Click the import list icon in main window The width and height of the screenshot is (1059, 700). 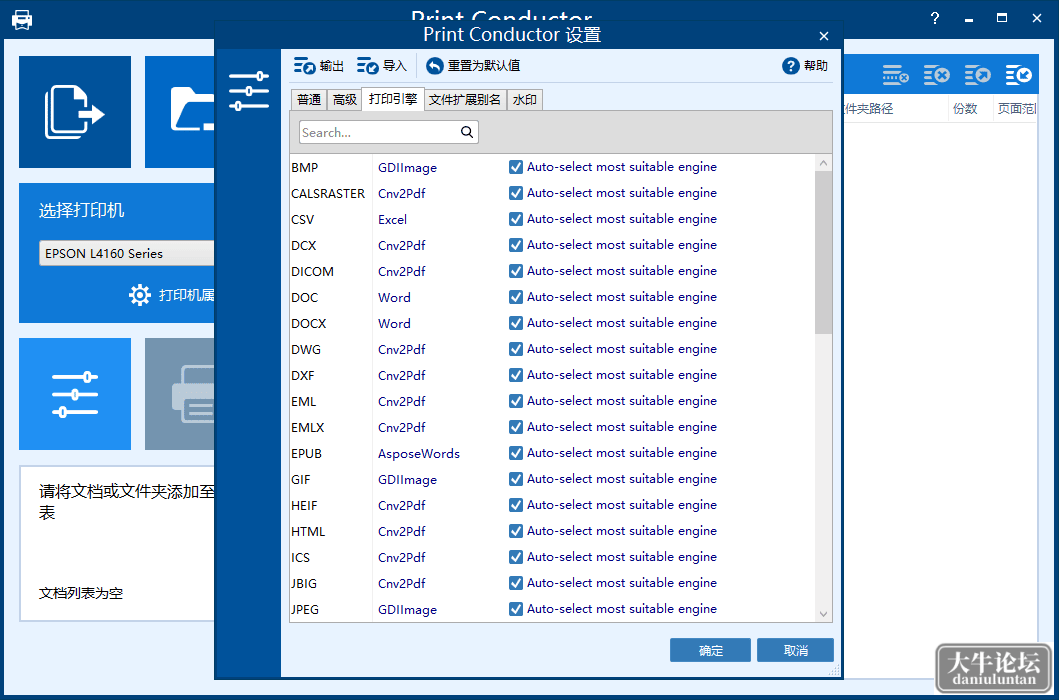click(x=1018, y=75)
